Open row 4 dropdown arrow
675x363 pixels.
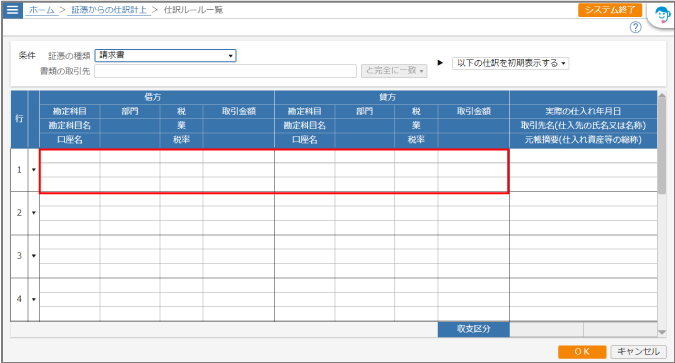(34, 299)
